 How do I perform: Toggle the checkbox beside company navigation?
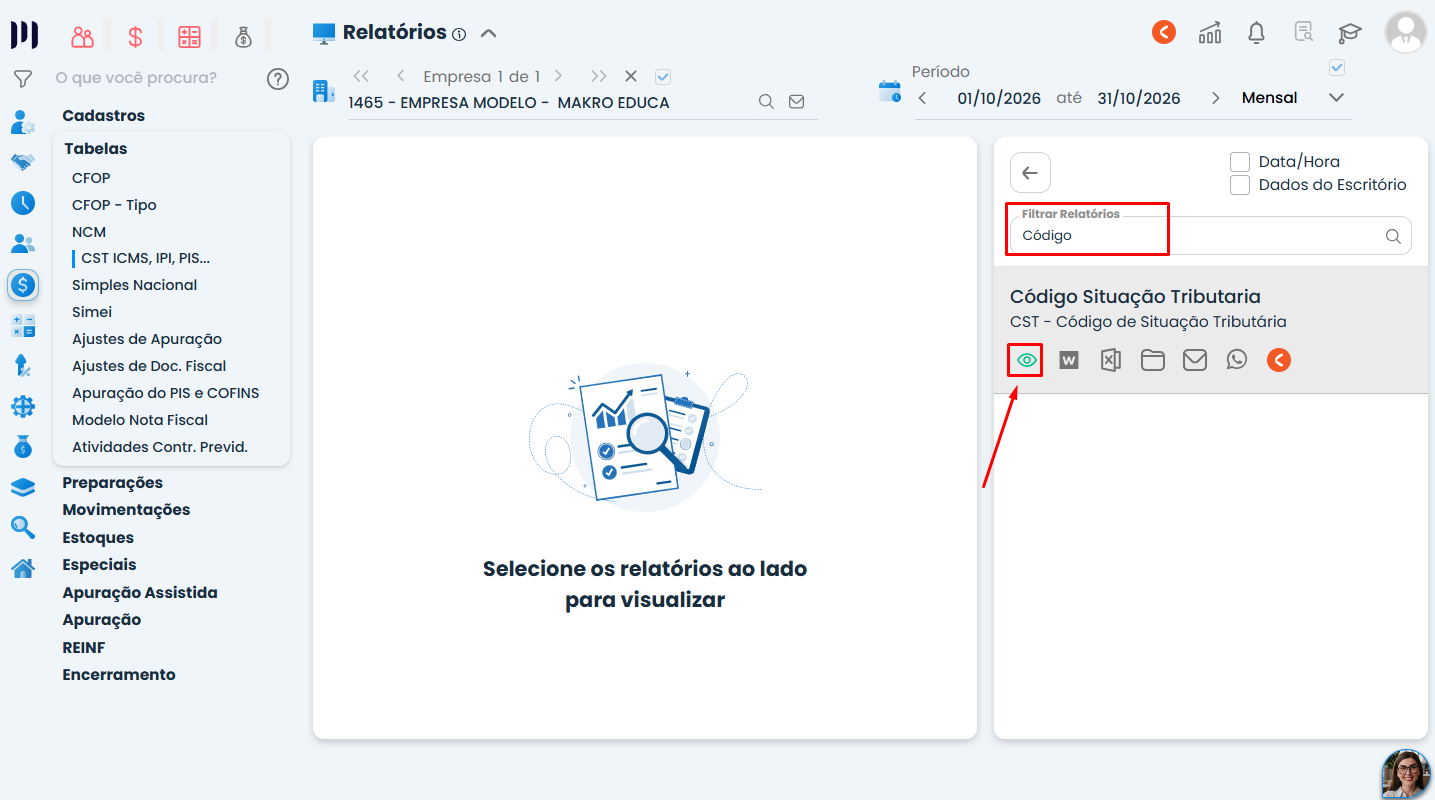663,76
